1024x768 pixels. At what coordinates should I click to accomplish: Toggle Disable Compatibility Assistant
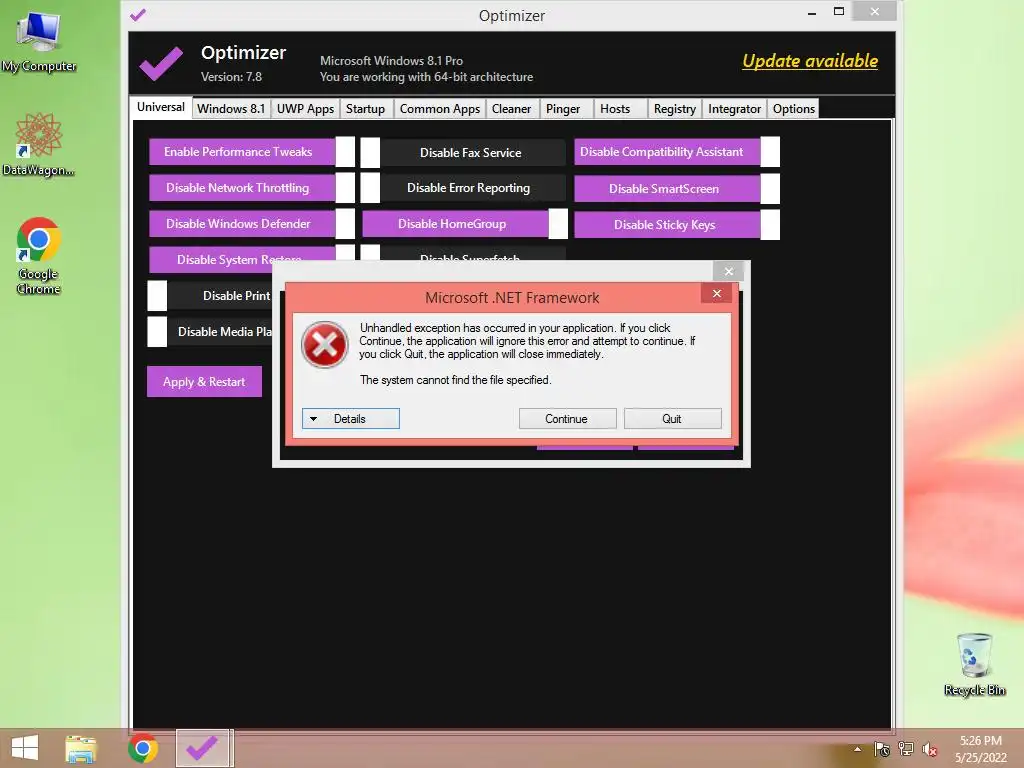coord(677,152)
